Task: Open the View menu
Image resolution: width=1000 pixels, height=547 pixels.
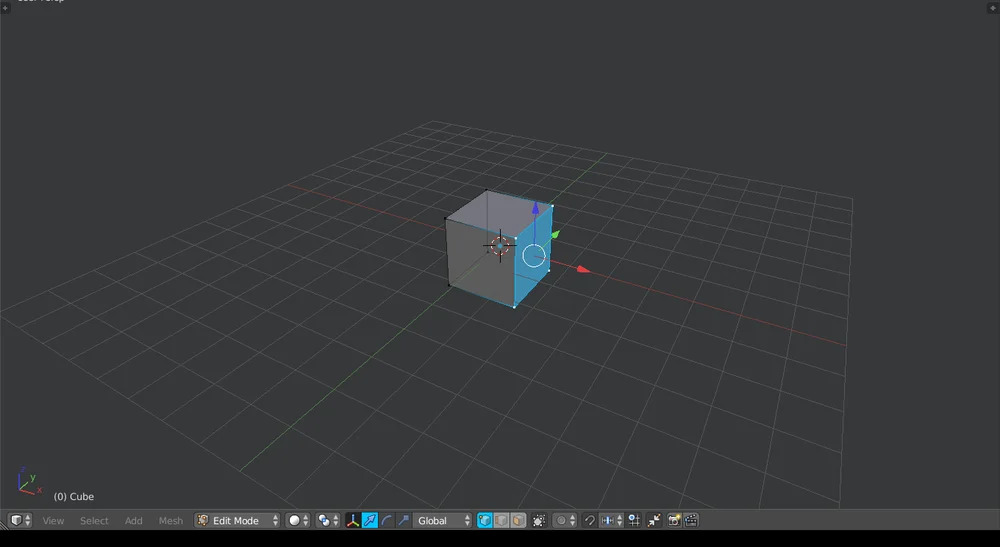Action: click(53, 521)
